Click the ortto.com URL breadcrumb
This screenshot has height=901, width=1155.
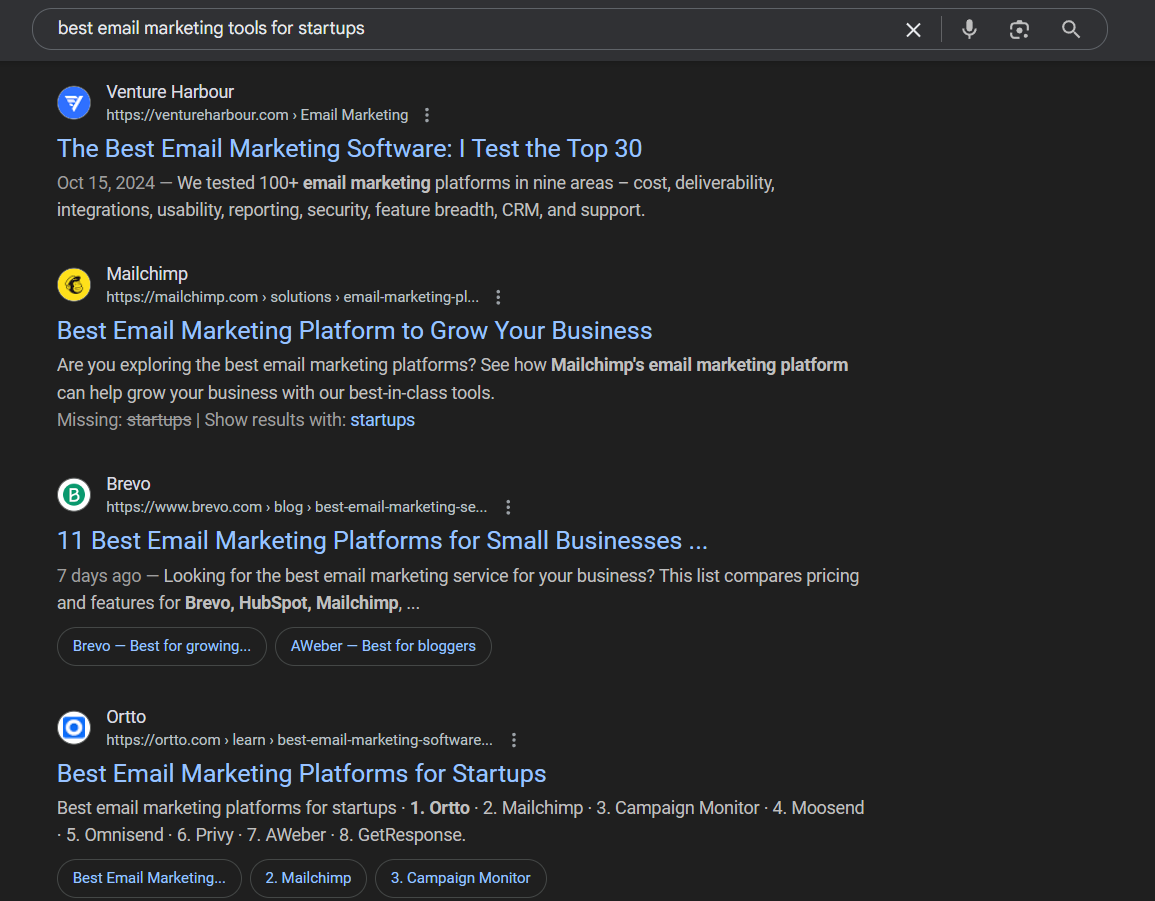pos(299,740)
